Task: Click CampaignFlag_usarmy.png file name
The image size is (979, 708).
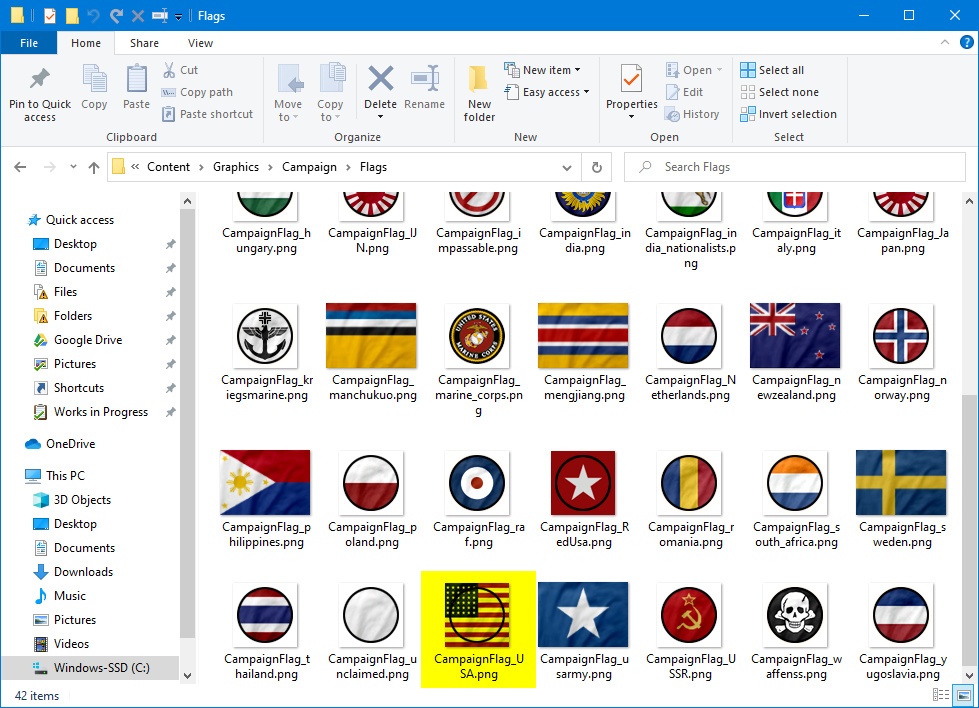Action: coord(584,667)
